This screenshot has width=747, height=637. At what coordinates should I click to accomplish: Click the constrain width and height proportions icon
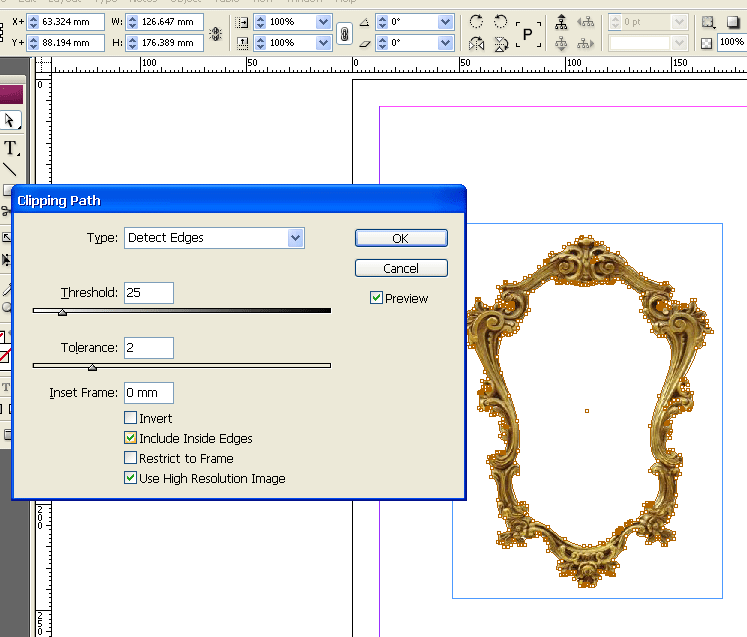[x=216, y=33]
